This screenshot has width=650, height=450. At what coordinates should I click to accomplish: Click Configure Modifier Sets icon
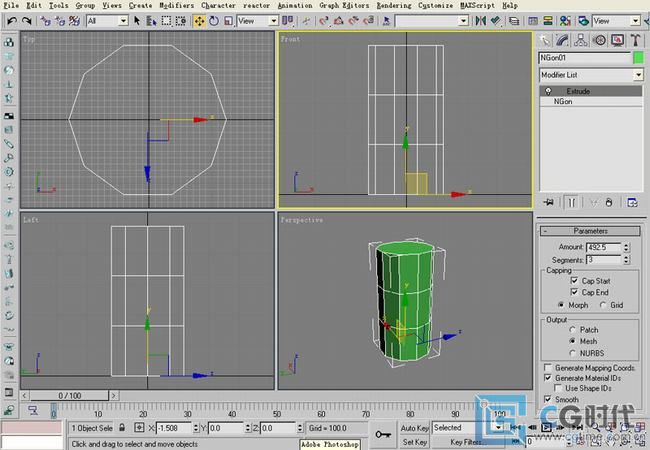point(632,202)
